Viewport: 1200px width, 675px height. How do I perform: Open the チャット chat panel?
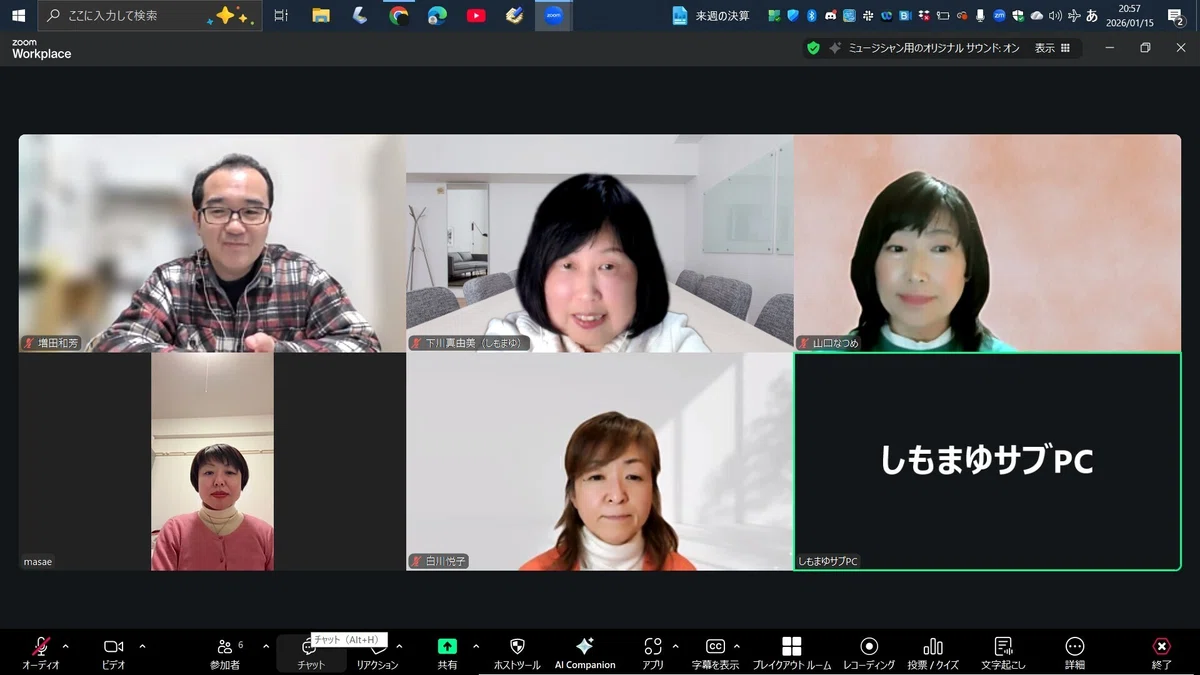point(310,653)
